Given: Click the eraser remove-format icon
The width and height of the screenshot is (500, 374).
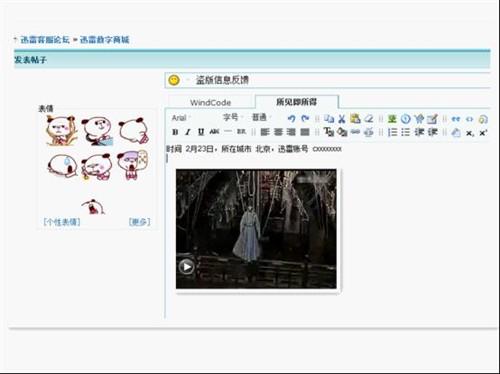Looking at the screenshot, I should 369,118.
